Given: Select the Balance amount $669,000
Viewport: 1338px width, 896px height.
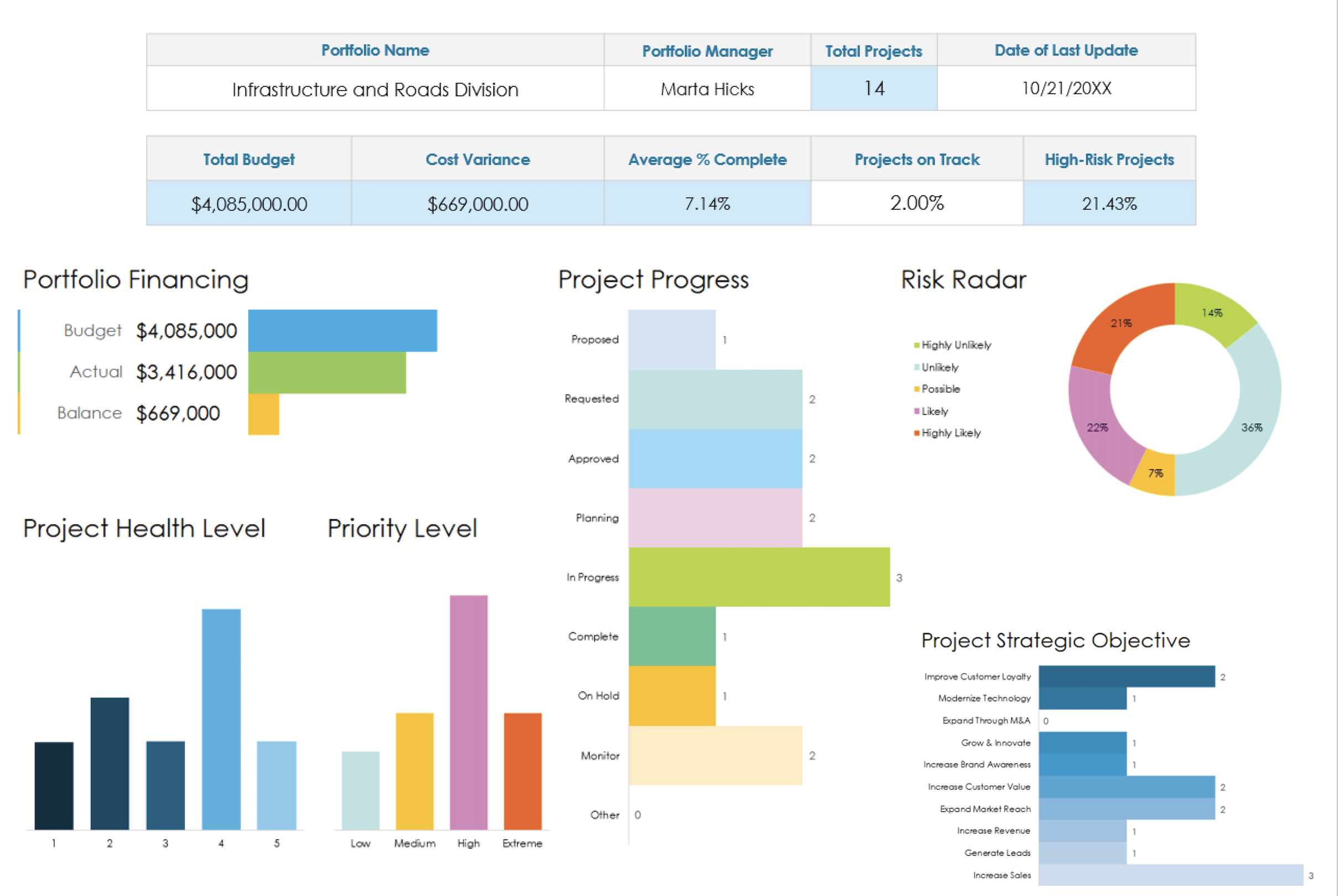Looking at the screenshot, I should (x=178, y=413).
